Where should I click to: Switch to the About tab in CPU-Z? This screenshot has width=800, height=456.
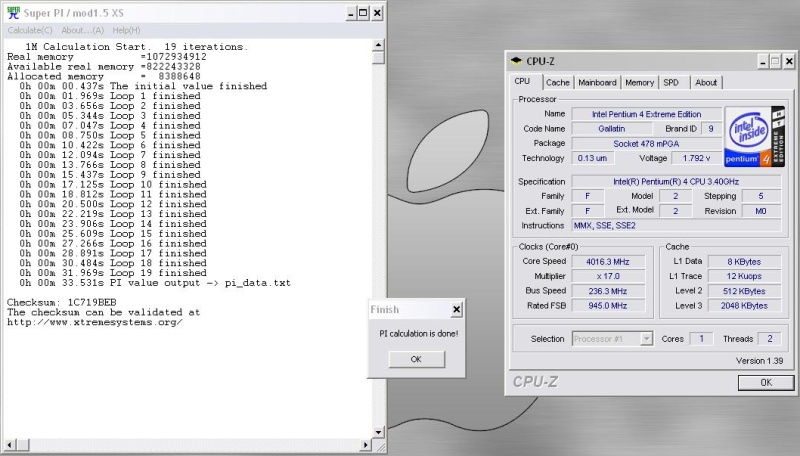pyautogui.click(x=706, y=83)
